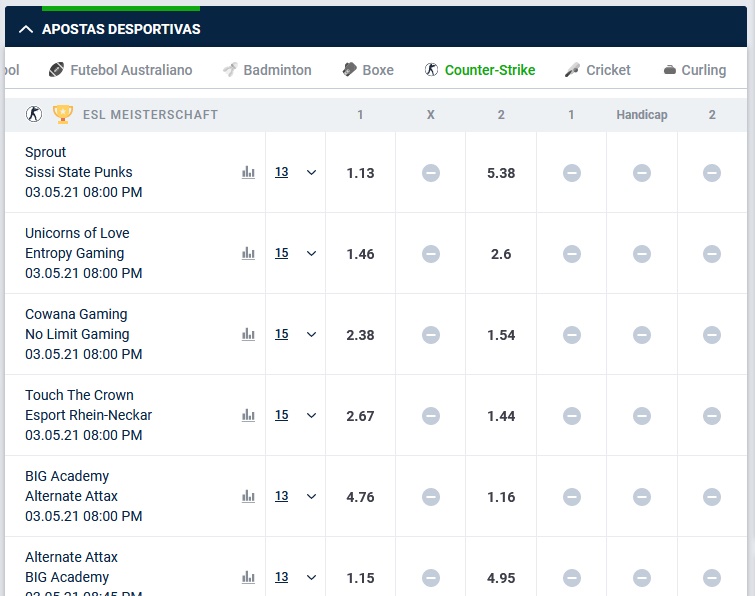Screen dimensions: 755x596
Task: Collapse the Apostas Desportivas section chevron
Action: (26, 29)
